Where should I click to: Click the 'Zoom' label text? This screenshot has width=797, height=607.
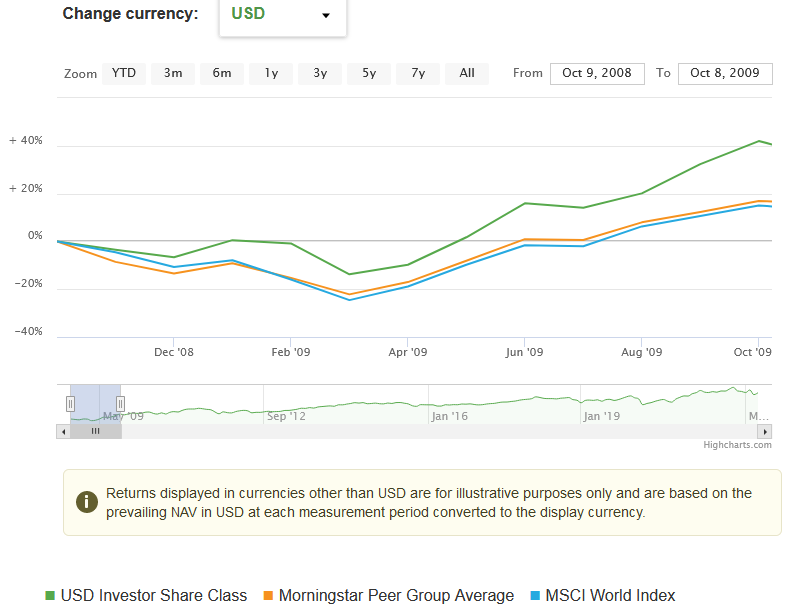pyautogui.click(x=80, y=74)
